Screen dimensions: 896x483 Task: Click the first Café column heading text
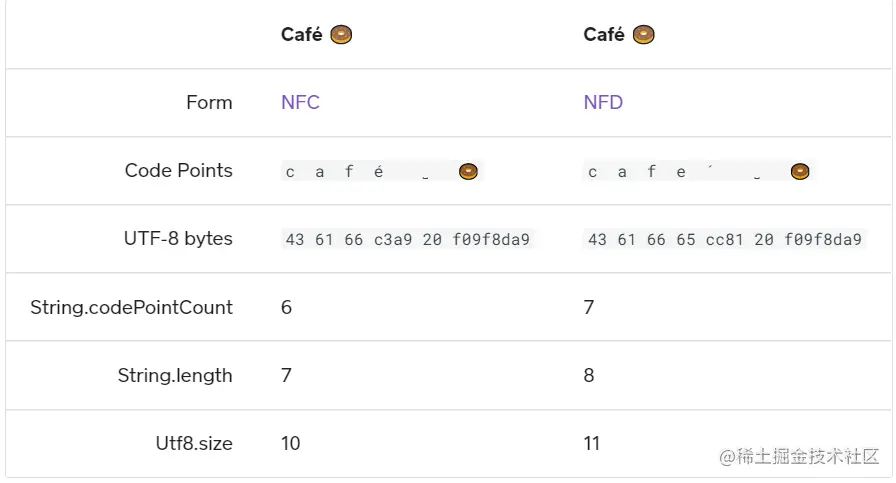(x=302, y=35)
